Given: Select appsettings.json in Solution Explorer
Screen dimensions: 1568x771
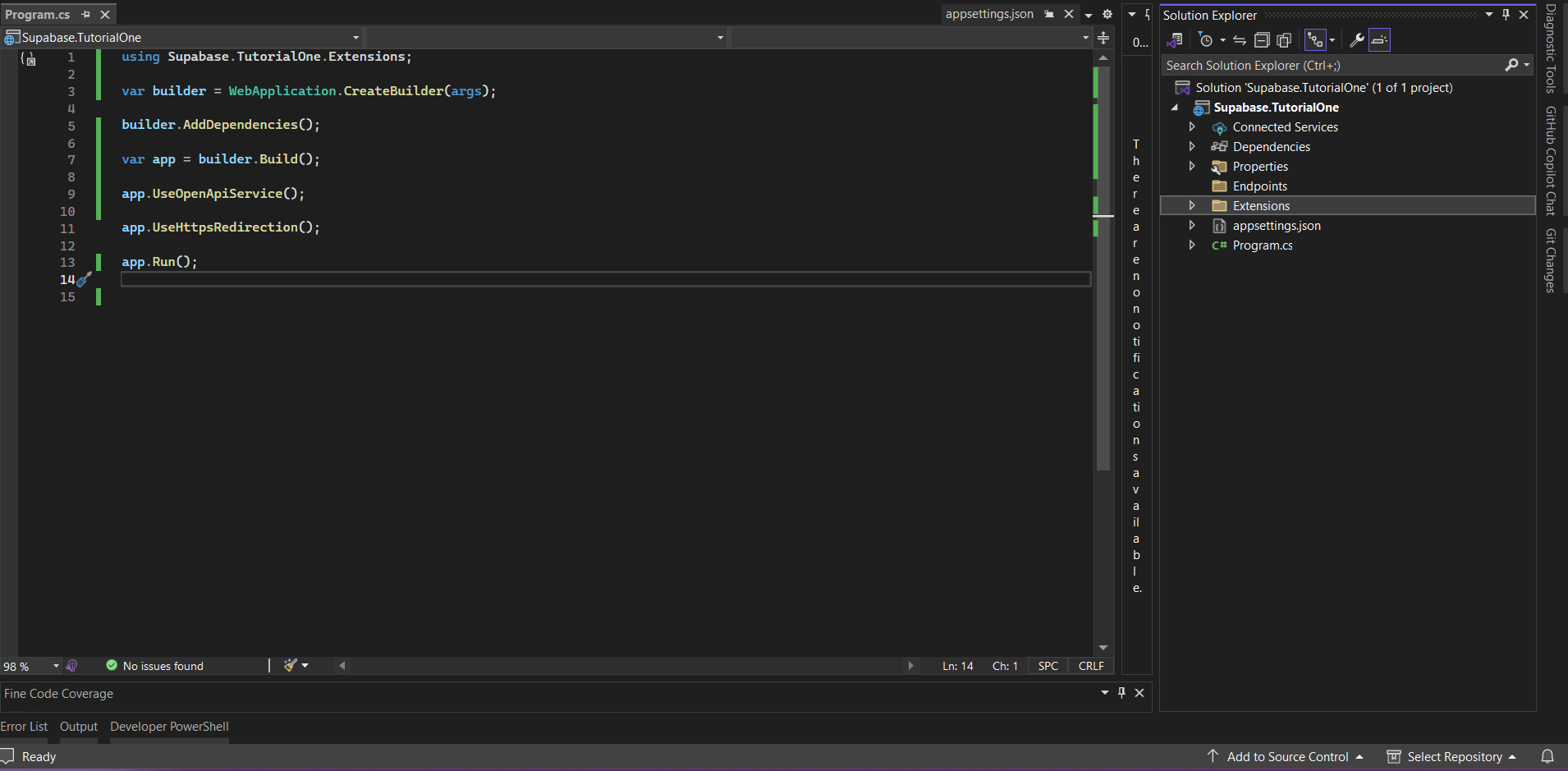Looking at the screenshot, I should tap(1277, 226).
